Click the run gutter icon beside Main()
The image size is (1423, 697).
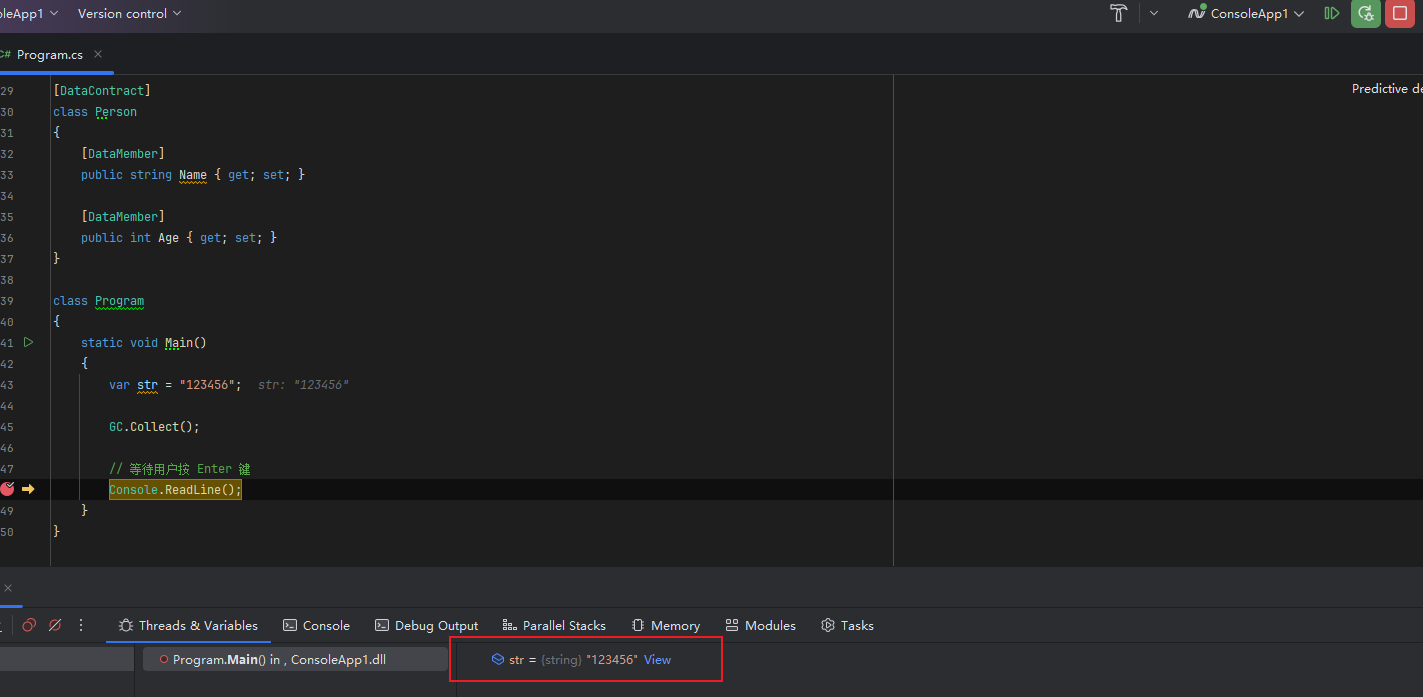point(28,342)
